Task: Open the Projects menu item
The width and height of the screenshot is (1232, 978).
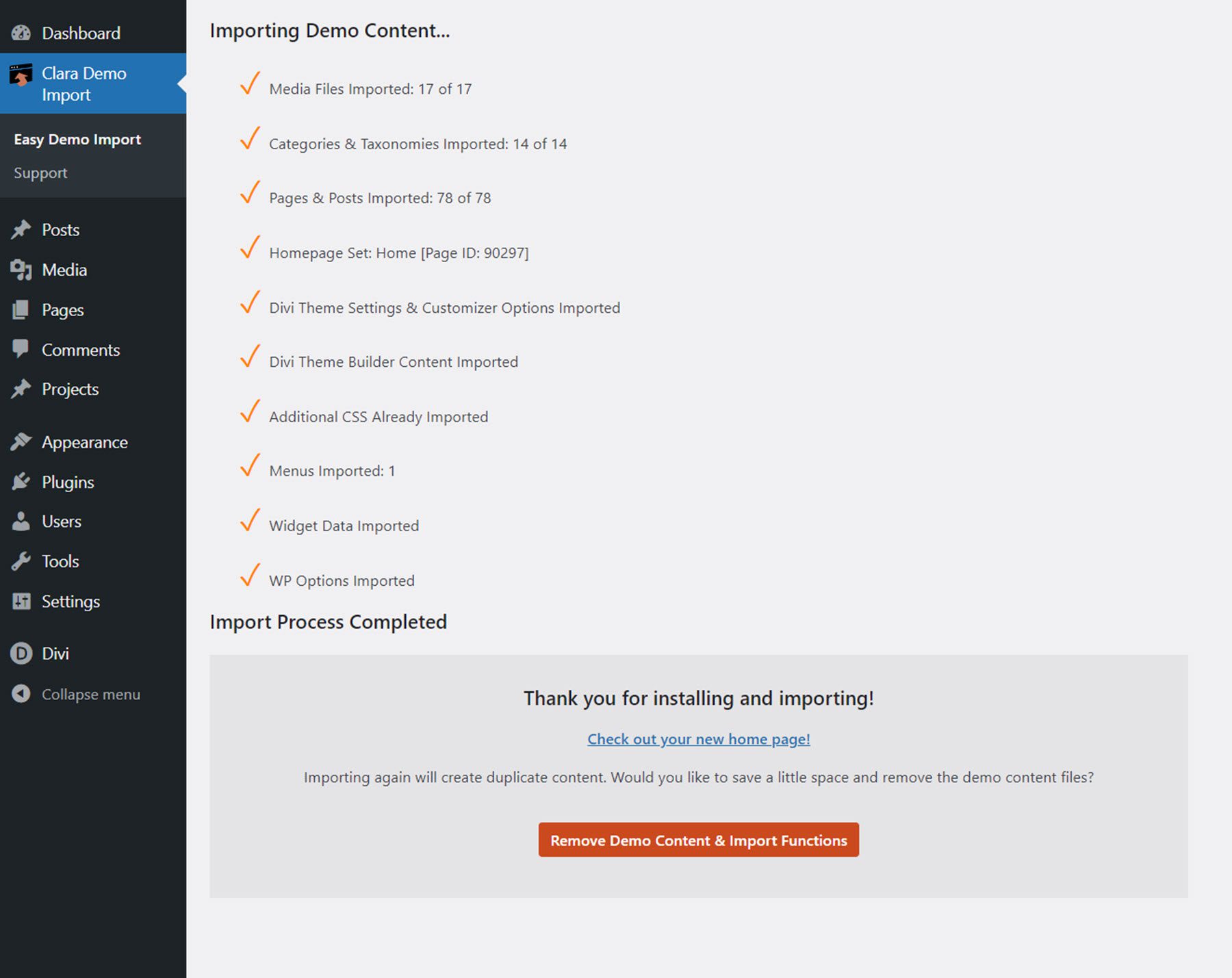Action: pos(70,389)
